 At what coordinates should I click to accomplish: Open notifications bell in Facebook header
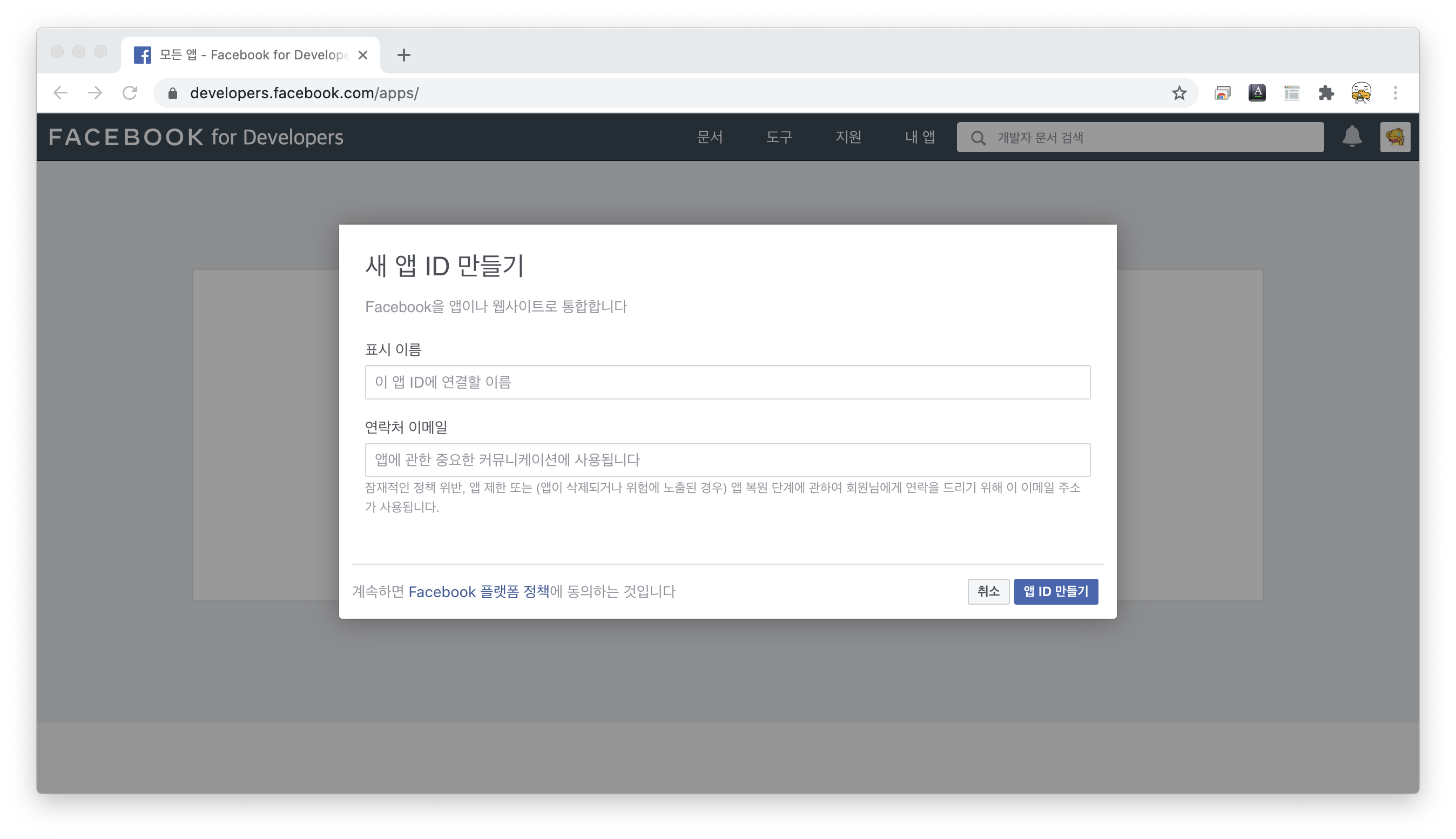point(1352,137)
